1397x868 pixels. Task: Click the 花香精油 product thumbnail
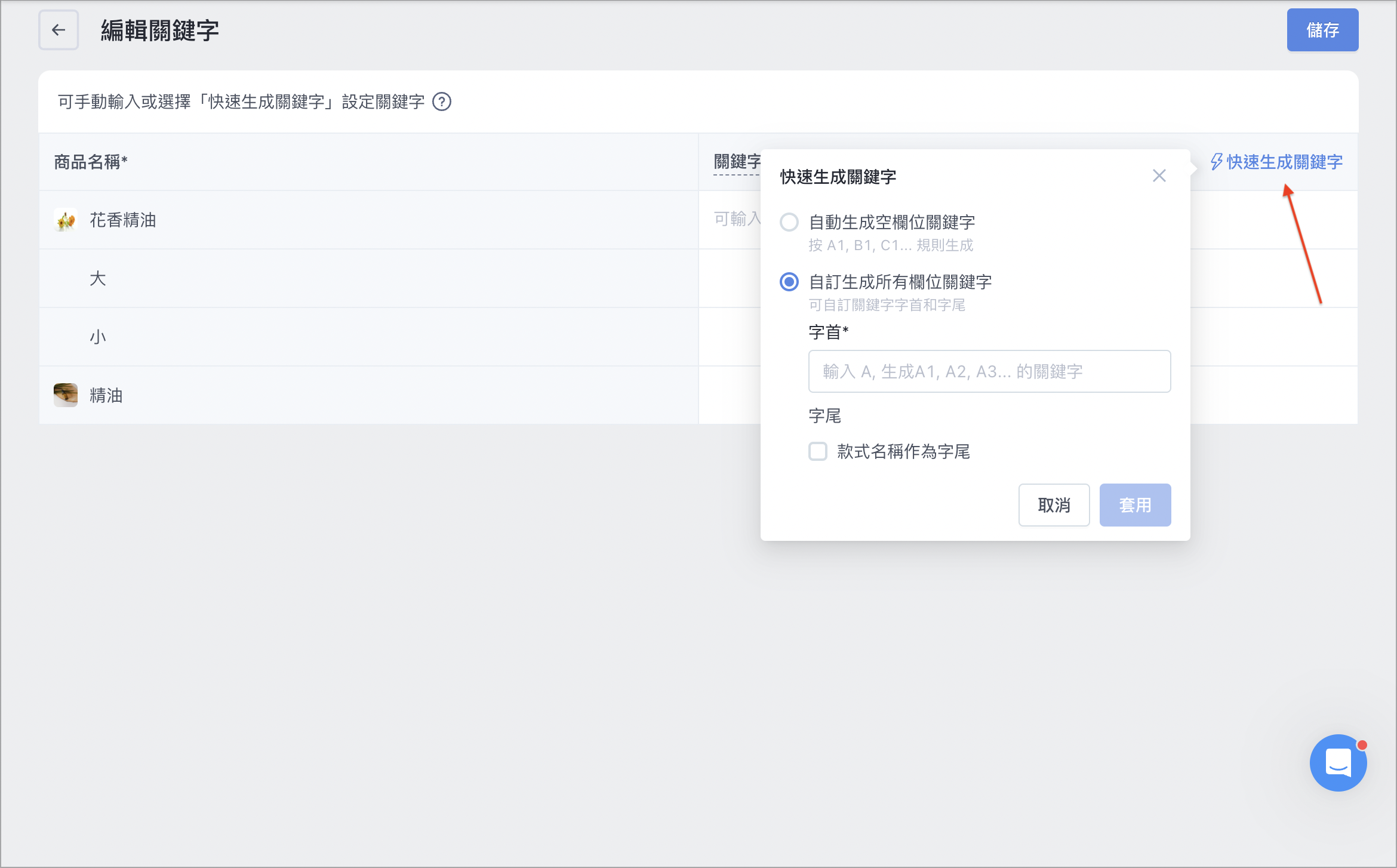pyautogui.click(x=66, y=220)
